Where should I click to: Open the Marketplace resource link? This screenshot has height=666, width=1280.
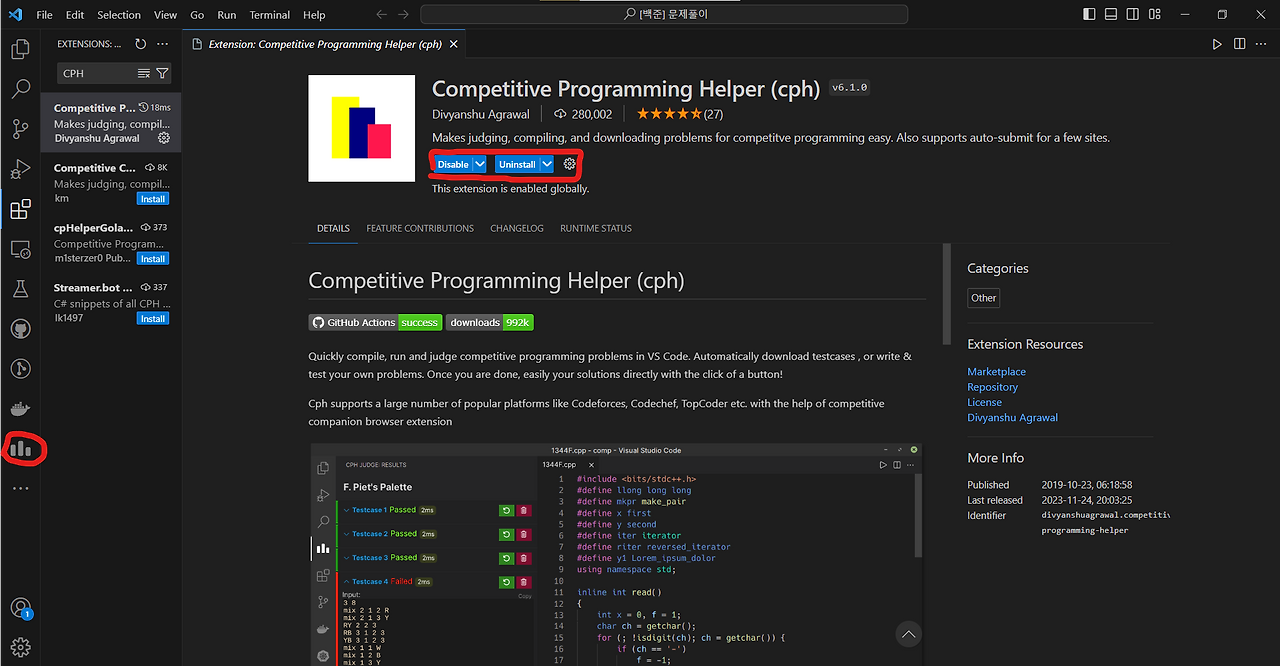[996, 372]
